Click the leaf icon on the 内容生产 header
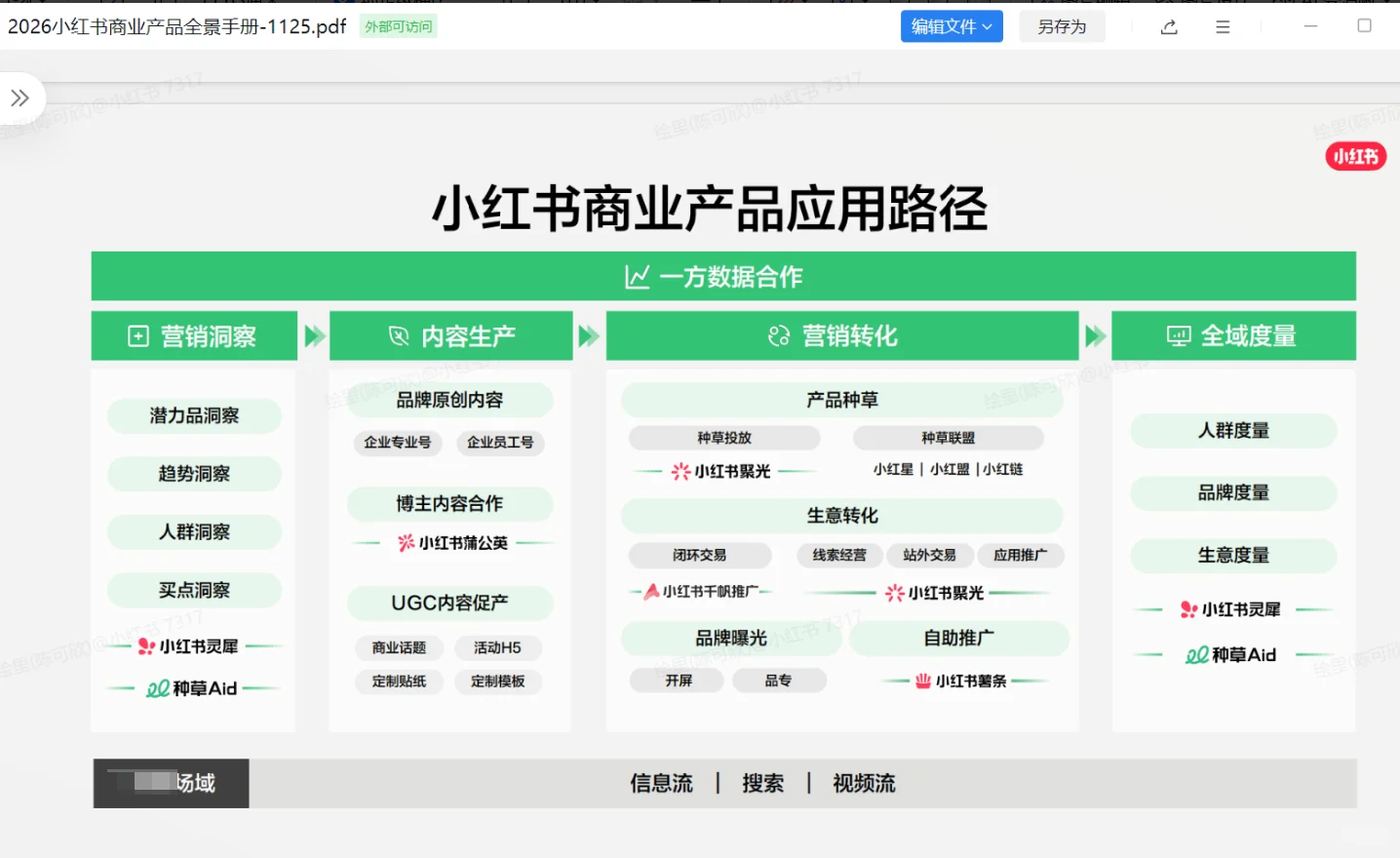The image size is (1400, 858). click(398, 335)
